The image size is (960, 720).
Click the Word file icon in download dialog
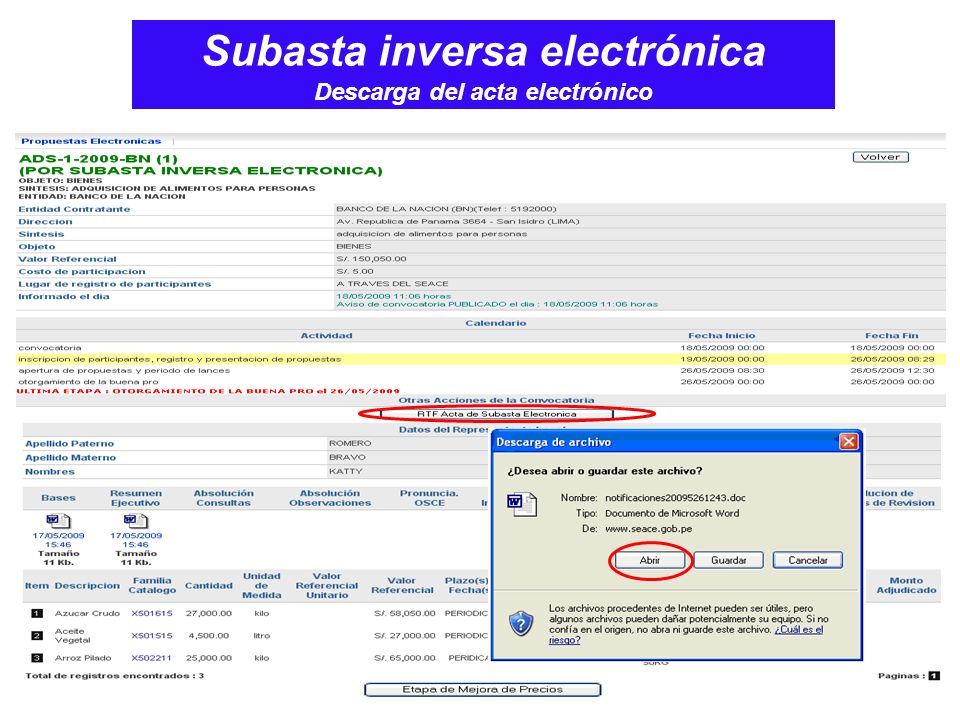[x=522, y=505]
